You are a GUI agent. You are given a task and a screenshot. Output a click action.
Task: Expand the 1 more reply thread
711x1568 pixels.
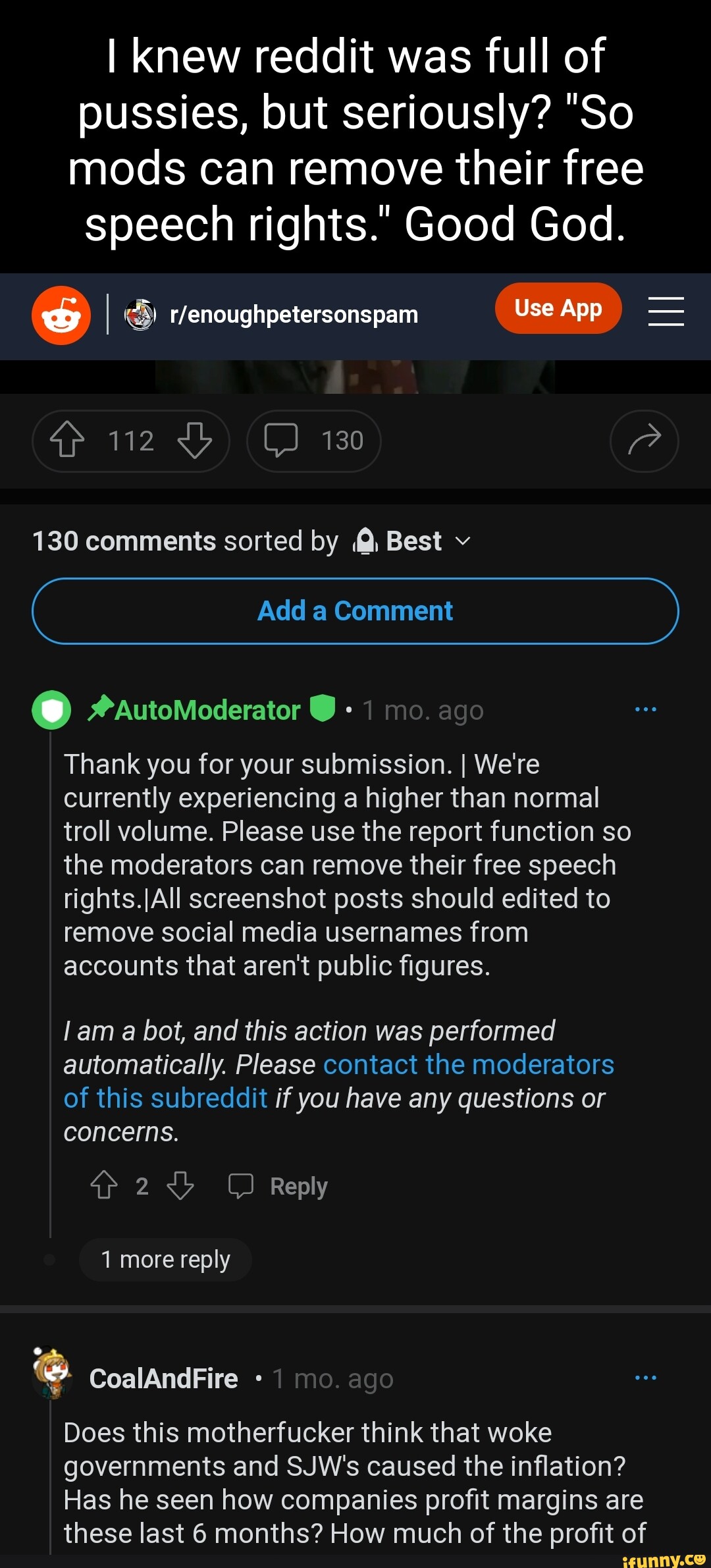click(165, 1259)
